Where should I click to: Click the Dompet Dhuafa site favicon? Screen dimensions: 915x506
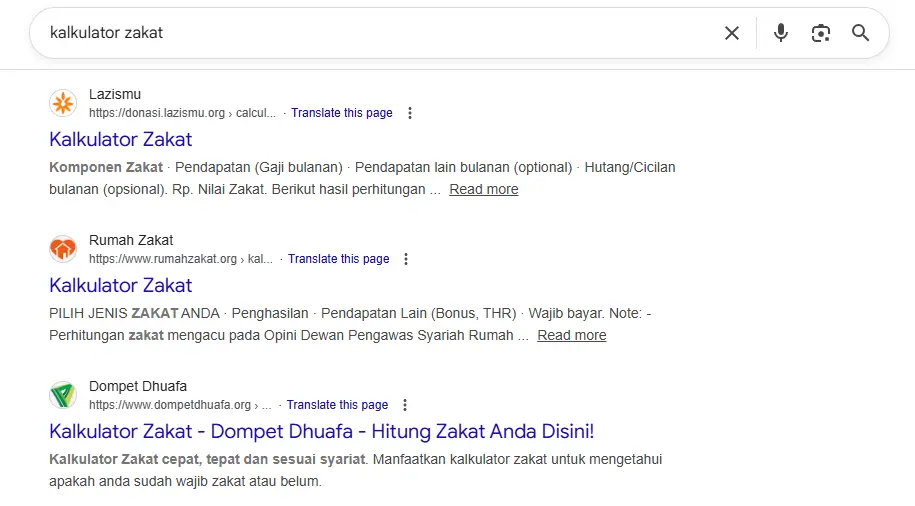63,395
